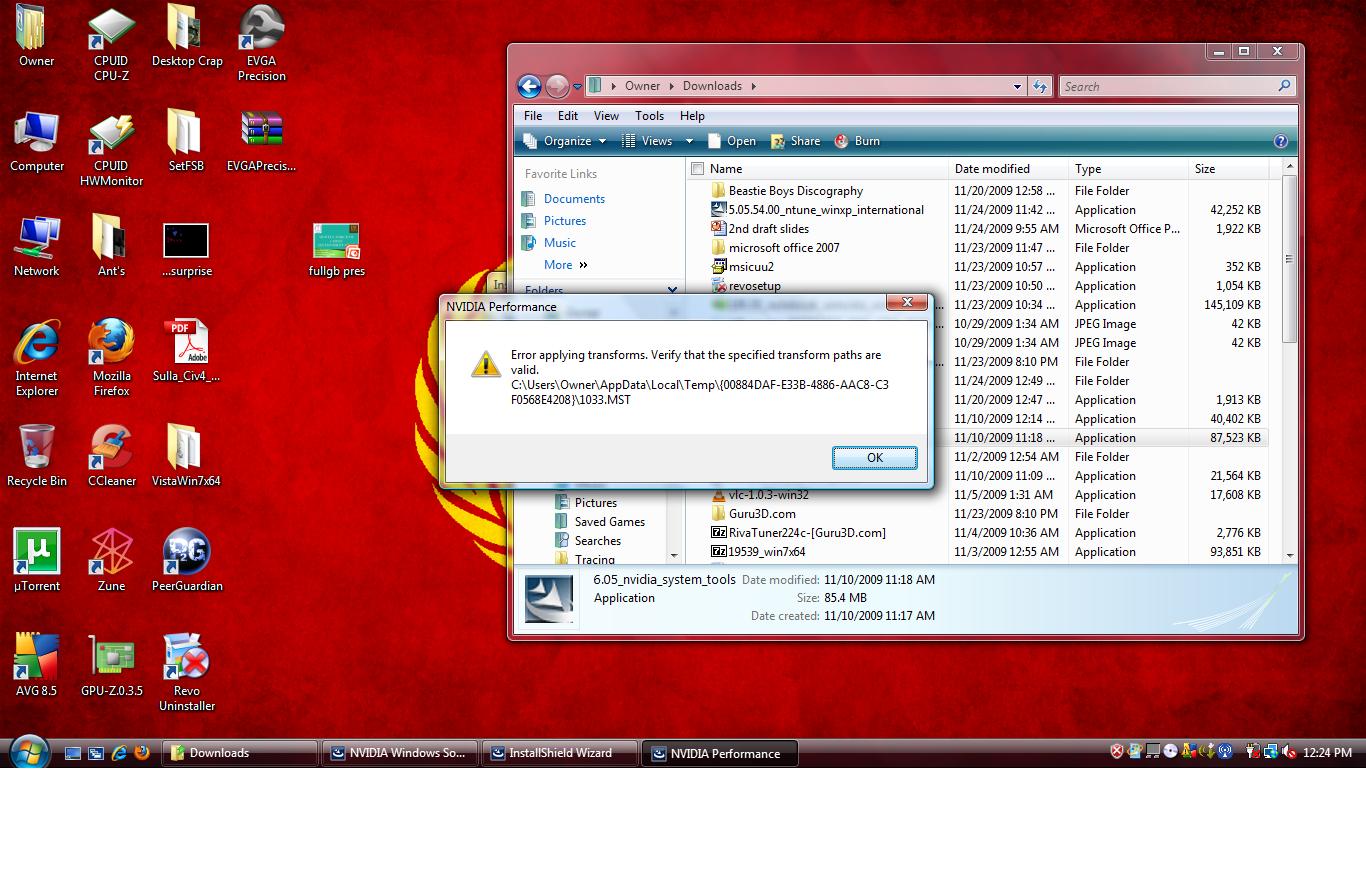Open the Recycle Bin icon
Image resolution: width=1366 pixels, height=882 pixels.
pyautogui.click(x=37, y=457)
